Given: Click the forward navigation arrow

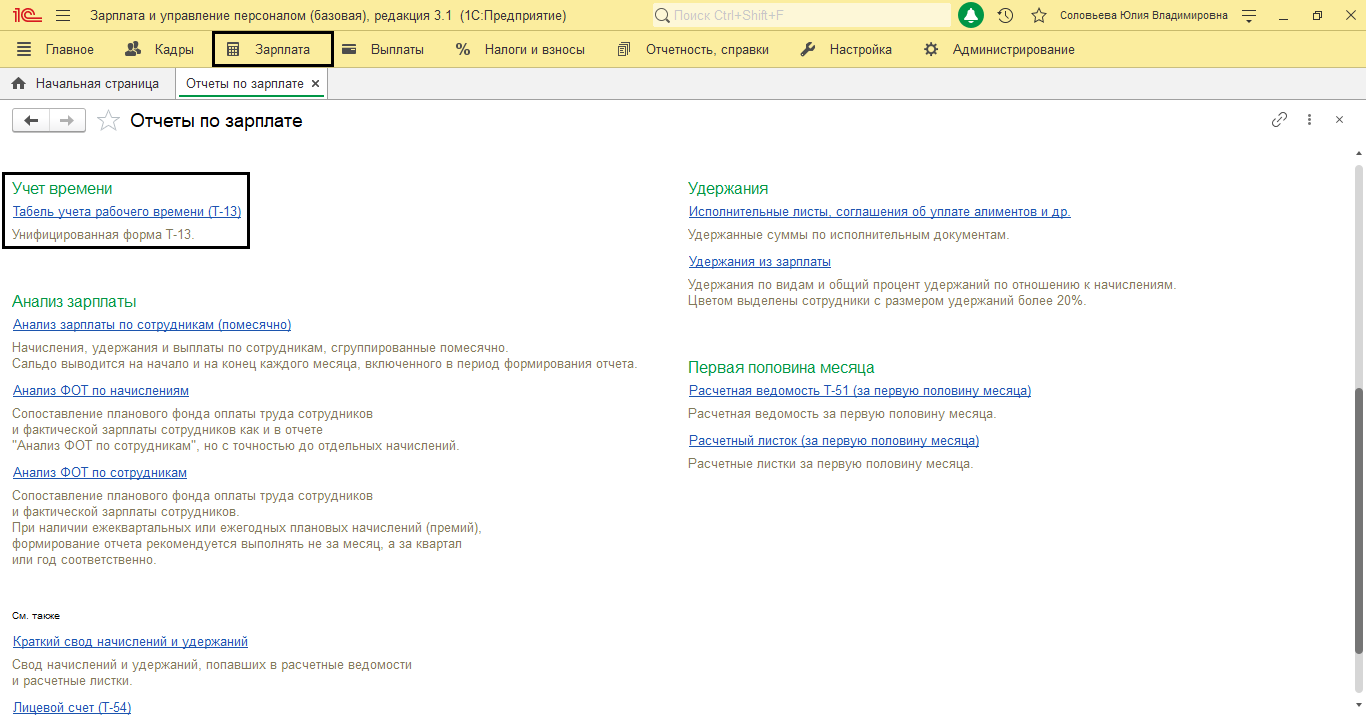Looking at the screenshot, I should pos(67,121).
